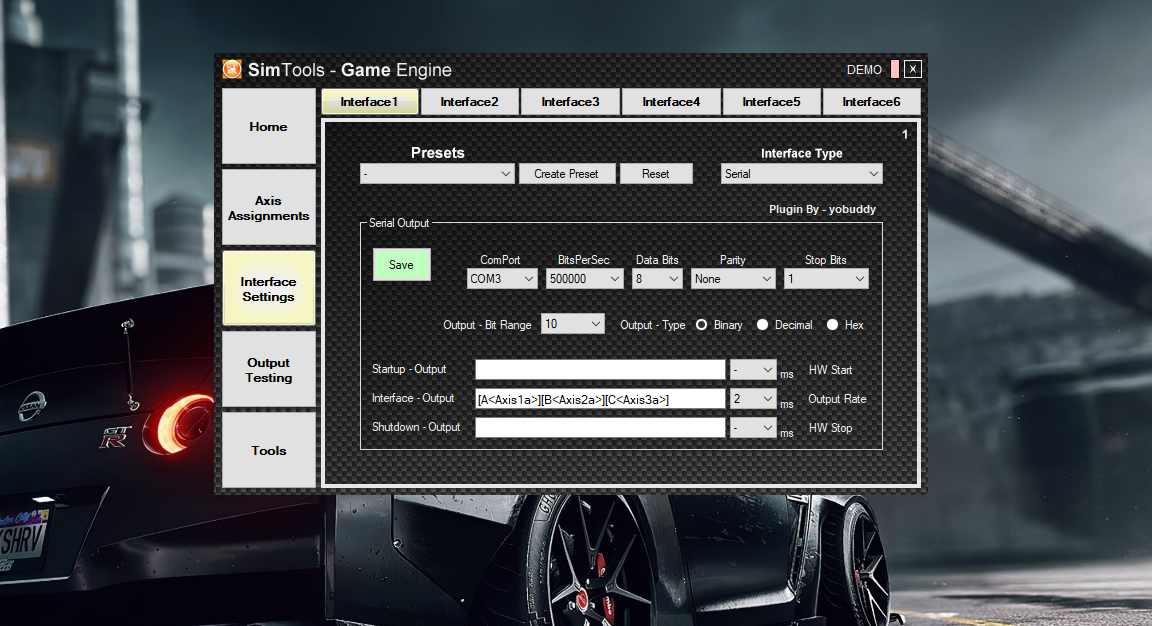Open the Output Testing section

point(269,370)
